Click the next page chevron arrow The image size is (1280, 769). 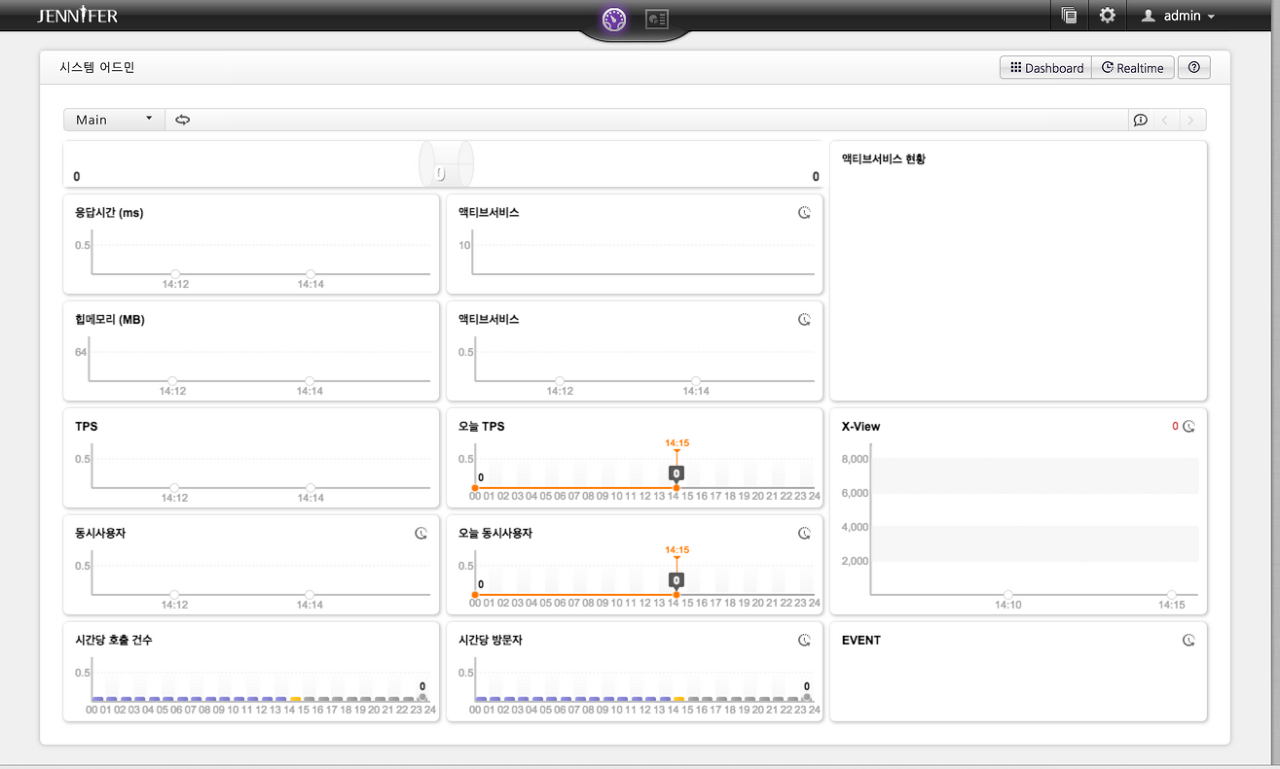coord(1190,120)
